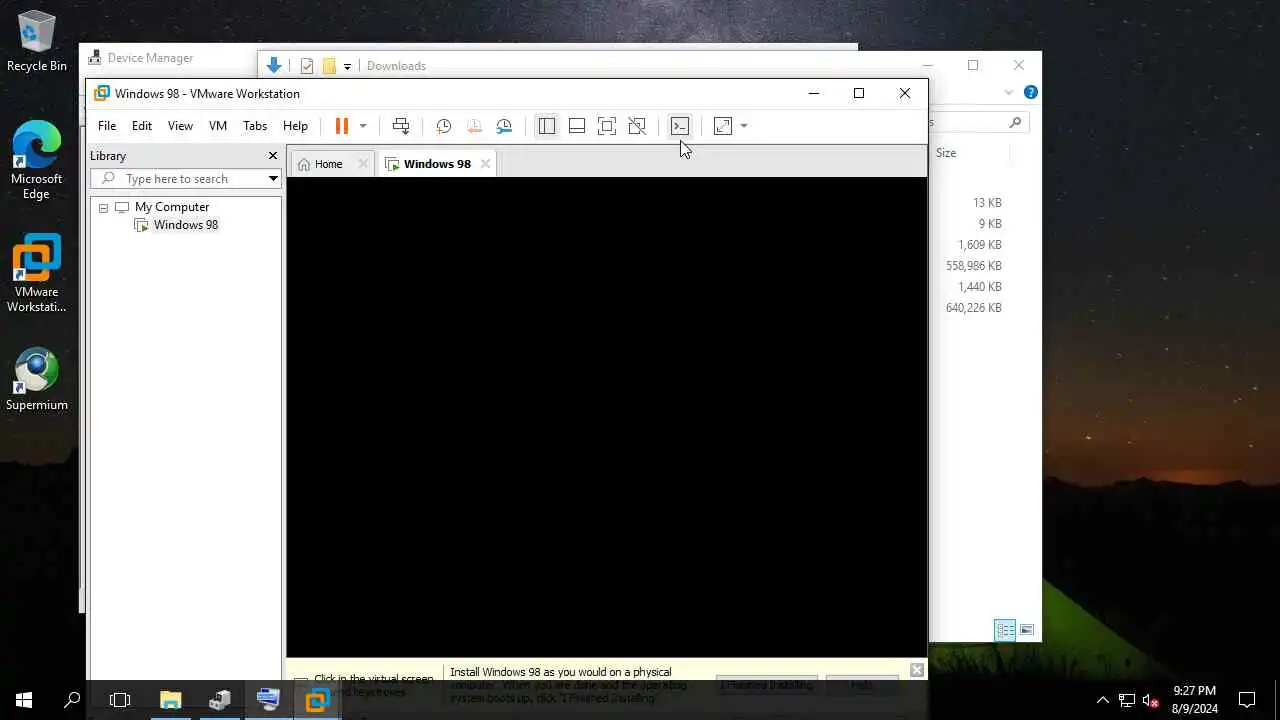Pause the virtual machine with the orange button
The height and width of the screenshot is (720, 1280).
coord(341,126)
